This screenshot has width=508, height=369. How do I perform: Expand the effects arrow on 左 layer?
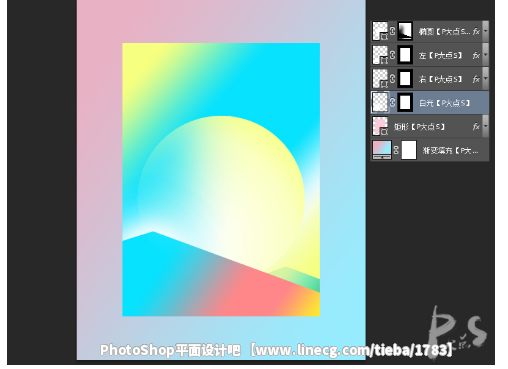pos(486,55)
